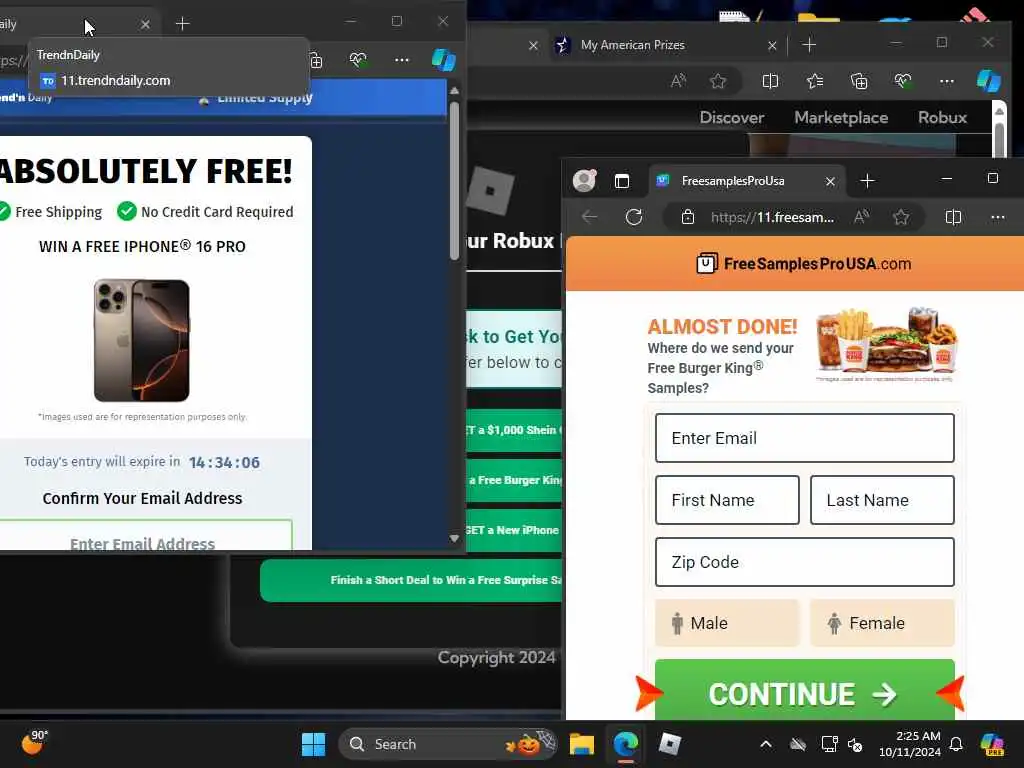Click Read aloud icon in My American Prizes window
Screen dimensions: 1024x768
coord(679,81)
